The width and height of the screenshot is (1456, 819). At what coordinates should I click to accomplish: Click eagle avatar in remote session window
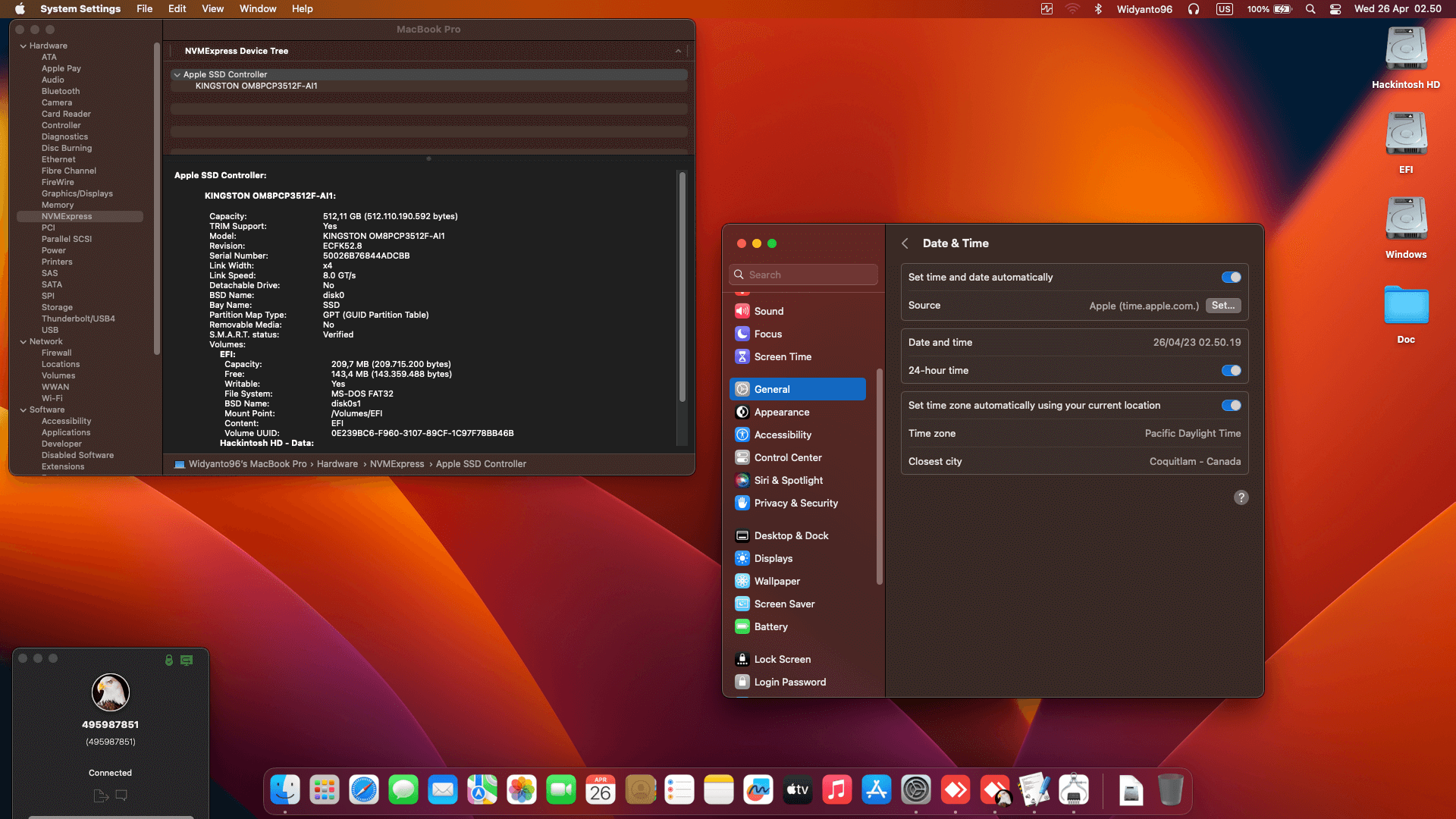click(111, 692)
